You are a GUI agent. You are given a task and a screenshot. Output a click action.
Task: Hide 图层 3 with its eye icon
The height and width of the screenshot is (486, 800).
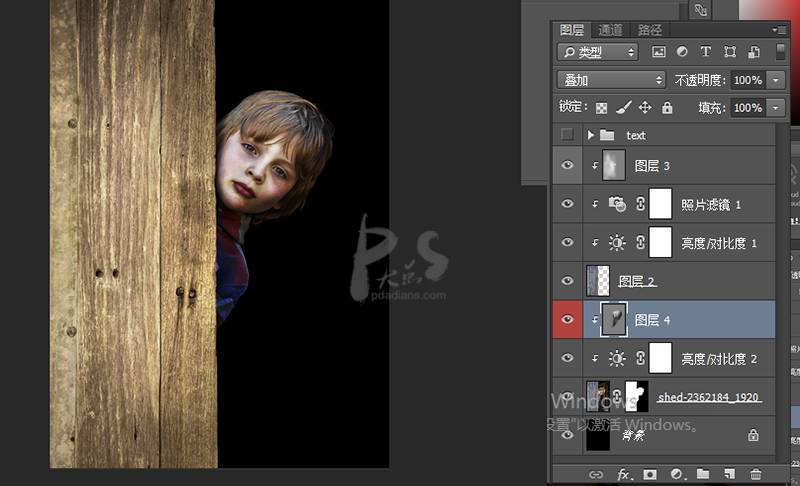[x=567, y=165]
